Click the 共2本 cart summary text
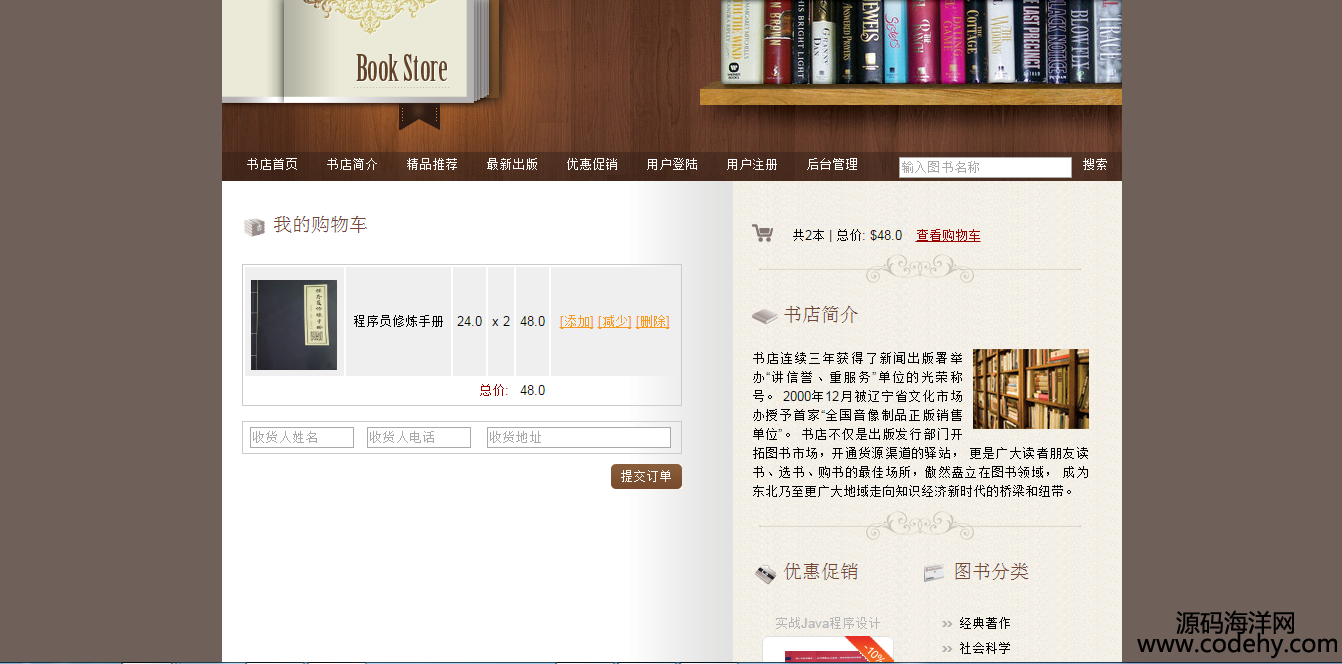 (x=808, y=236)
